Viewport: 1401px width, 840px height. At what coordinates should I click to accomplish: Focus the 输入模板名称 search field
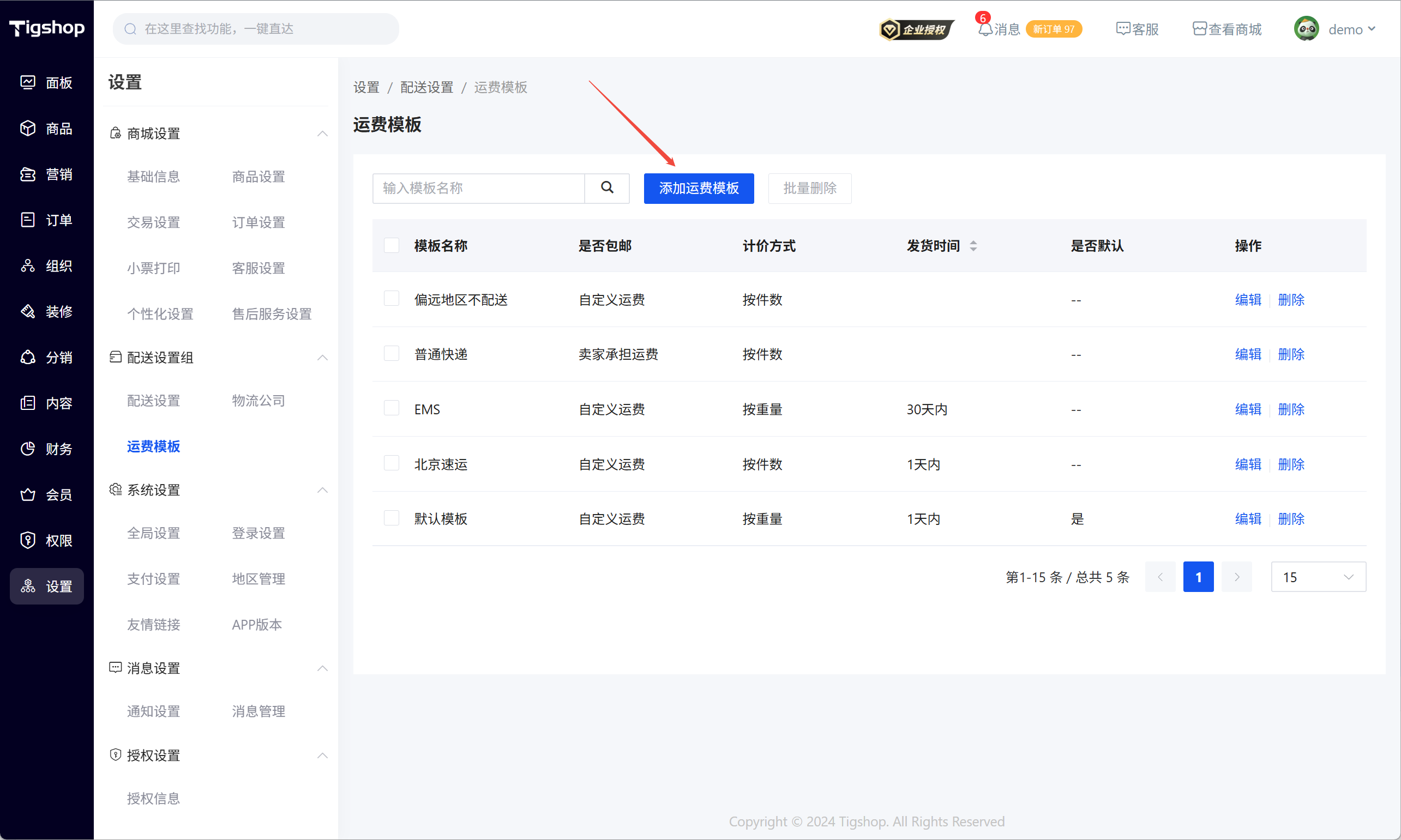(478, 188)
